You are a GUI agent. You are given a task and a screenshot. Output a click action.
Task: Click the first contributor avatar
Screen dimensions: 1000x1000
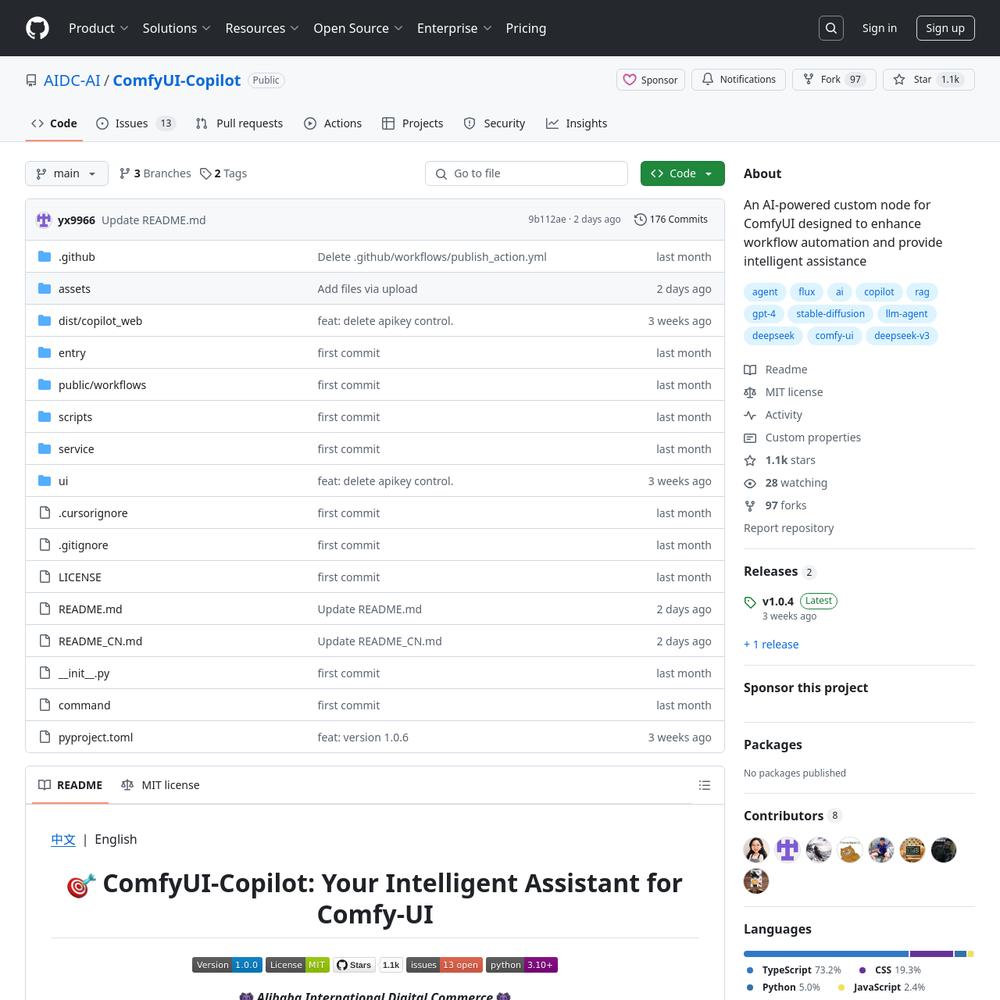[756, 849]
